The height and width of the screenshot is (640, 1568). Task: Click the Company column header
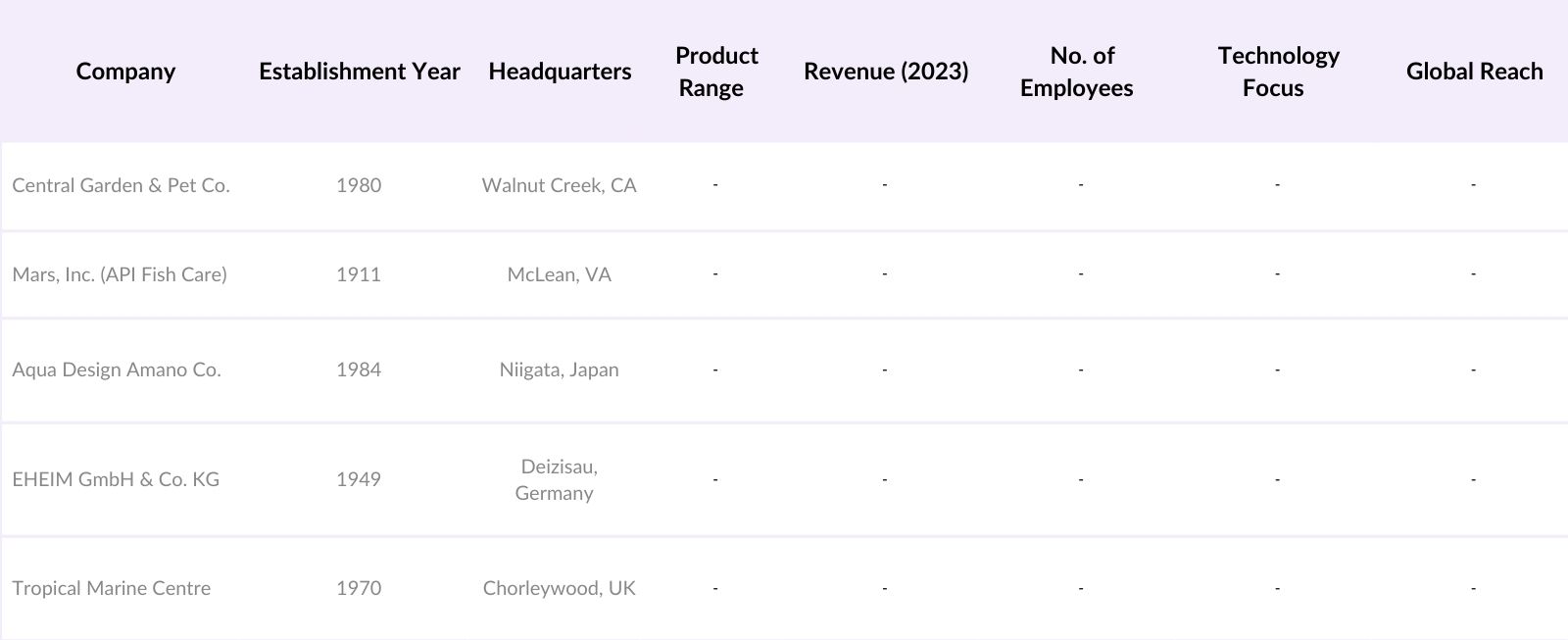pos(125,72)
